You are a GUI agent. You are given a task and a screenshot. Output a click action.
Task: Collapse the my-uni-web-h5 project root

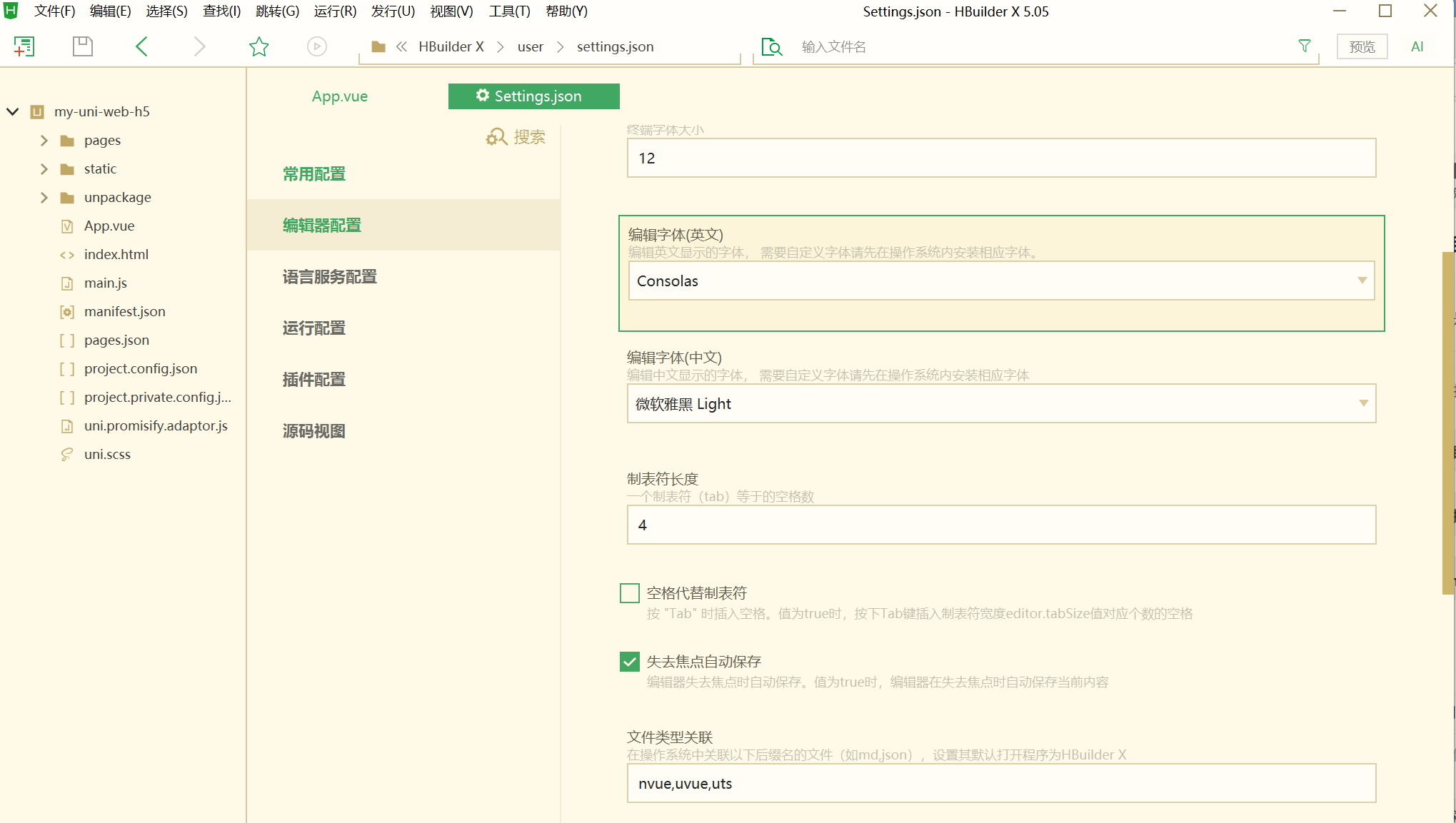[13, 112]
